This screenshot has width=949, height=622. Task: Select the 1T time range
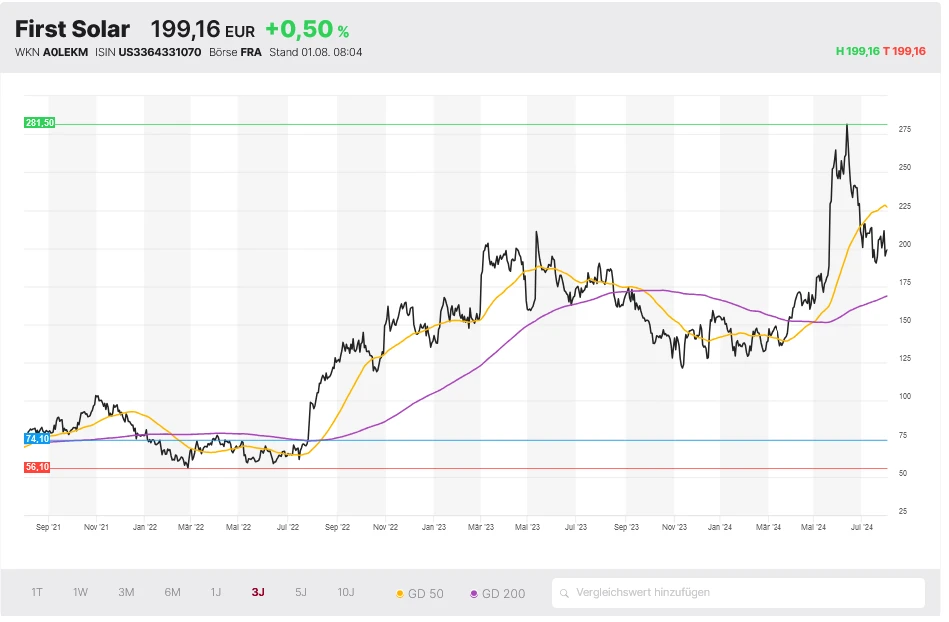(x=37, y=592)
